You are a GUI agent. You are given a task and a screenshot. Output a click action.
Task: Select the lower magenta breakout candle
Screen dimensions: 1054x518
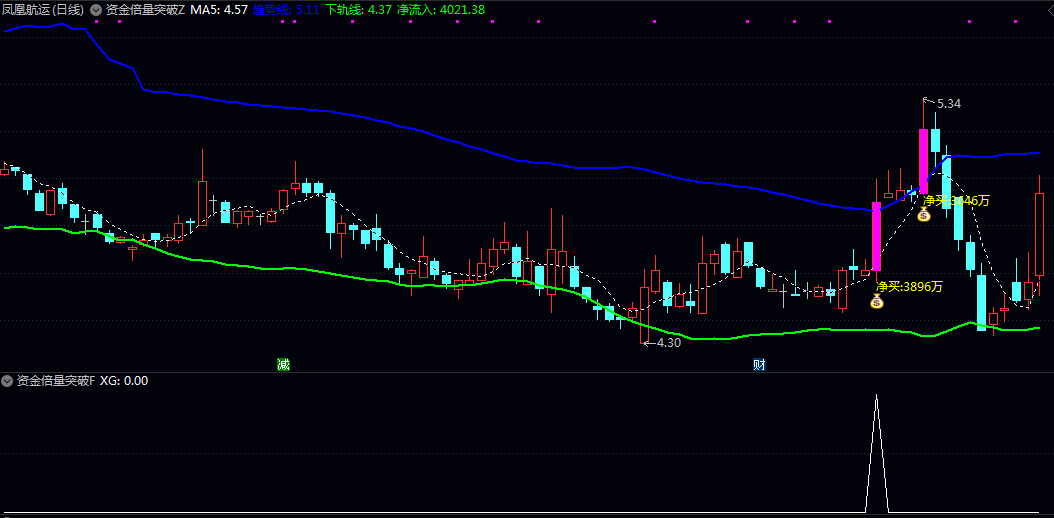[877, 236]
